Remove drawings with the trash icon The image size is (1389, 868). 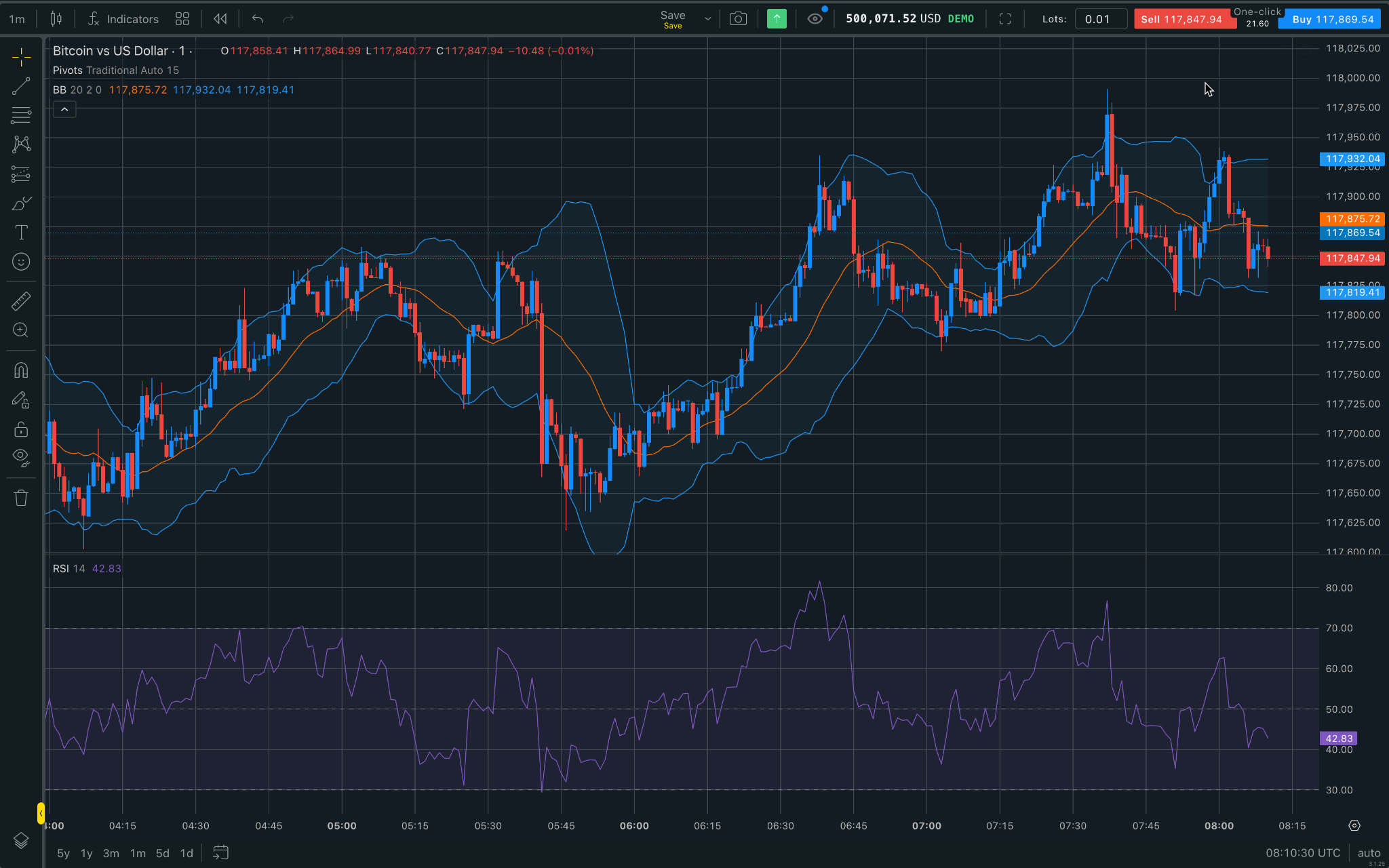coord(21,498)
